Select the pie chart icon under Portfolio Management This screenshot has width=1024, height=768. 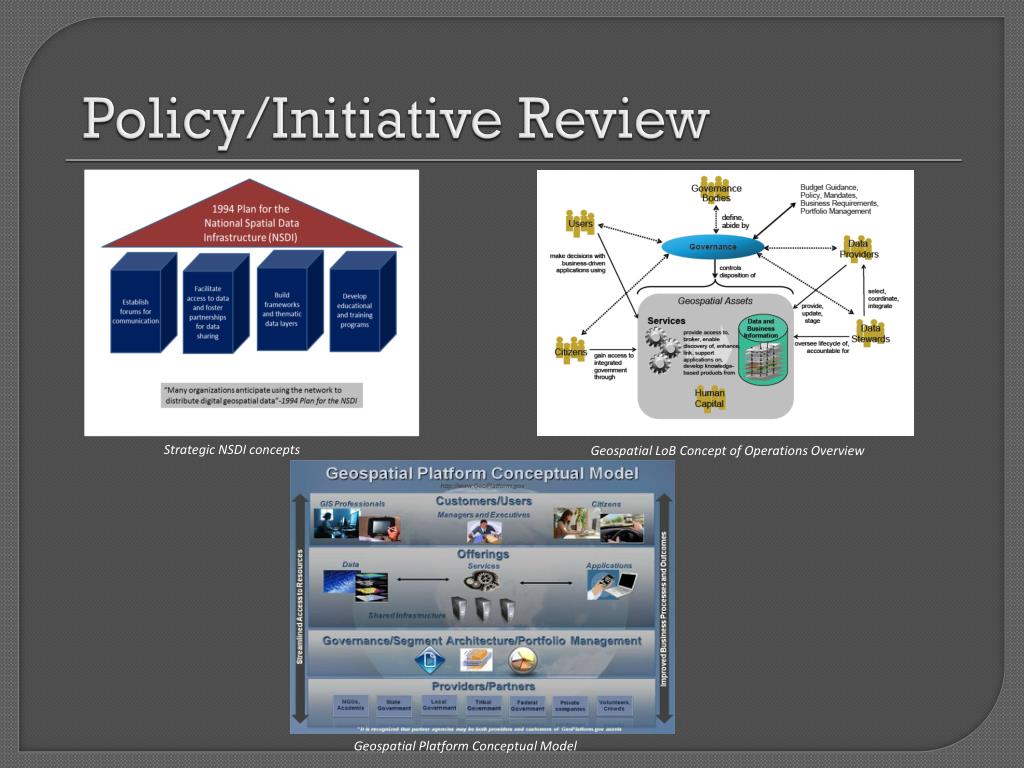523,660
